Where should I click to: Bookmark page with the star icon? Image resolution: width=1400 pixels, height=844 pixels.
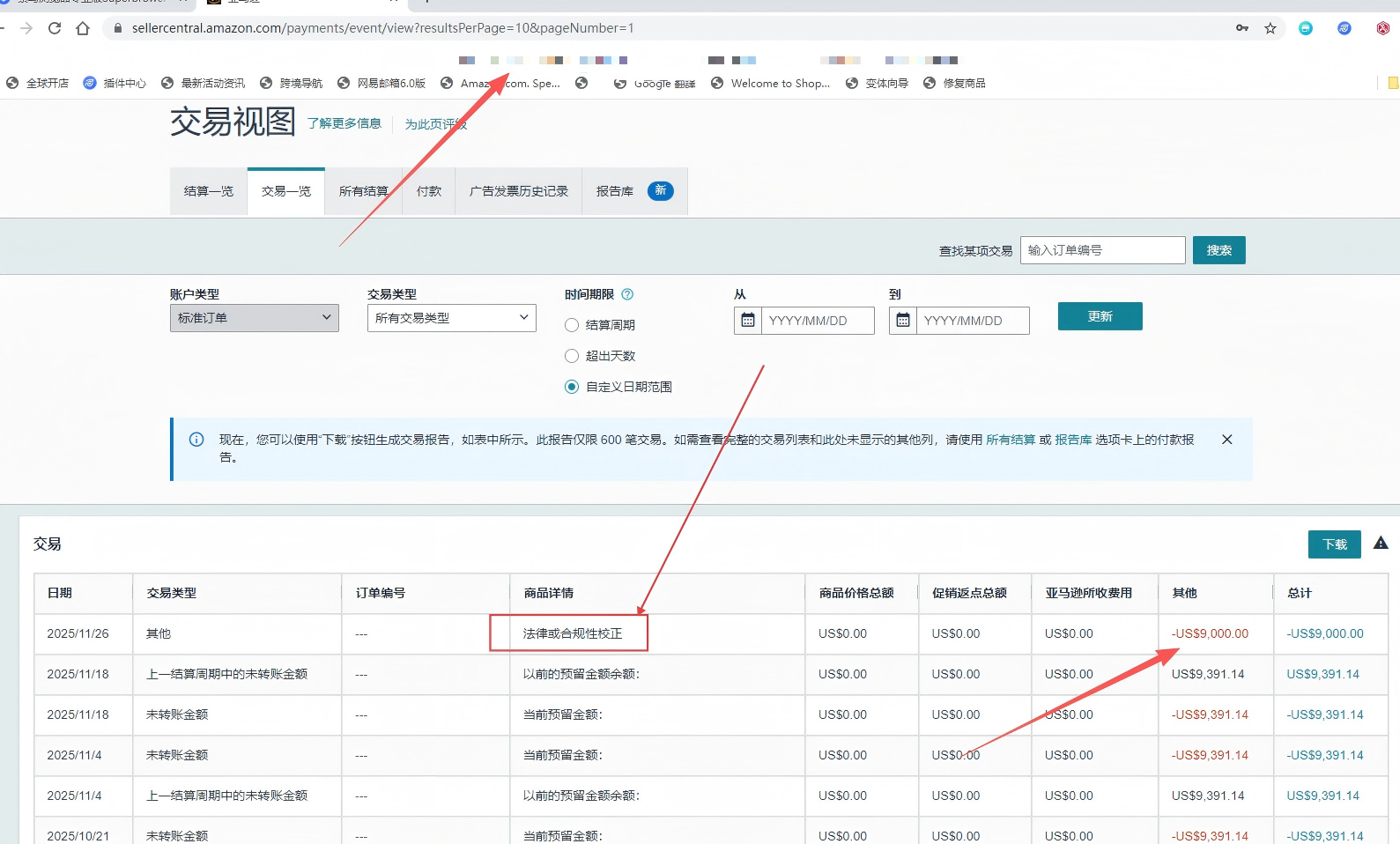1270,28
